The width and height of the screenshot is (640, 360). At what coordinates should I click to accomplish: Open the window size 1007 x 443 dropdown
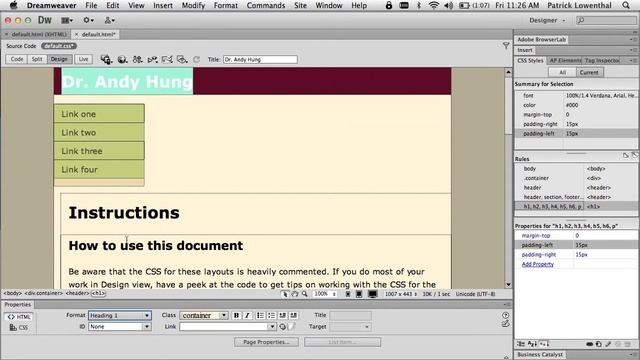(401, 294)
